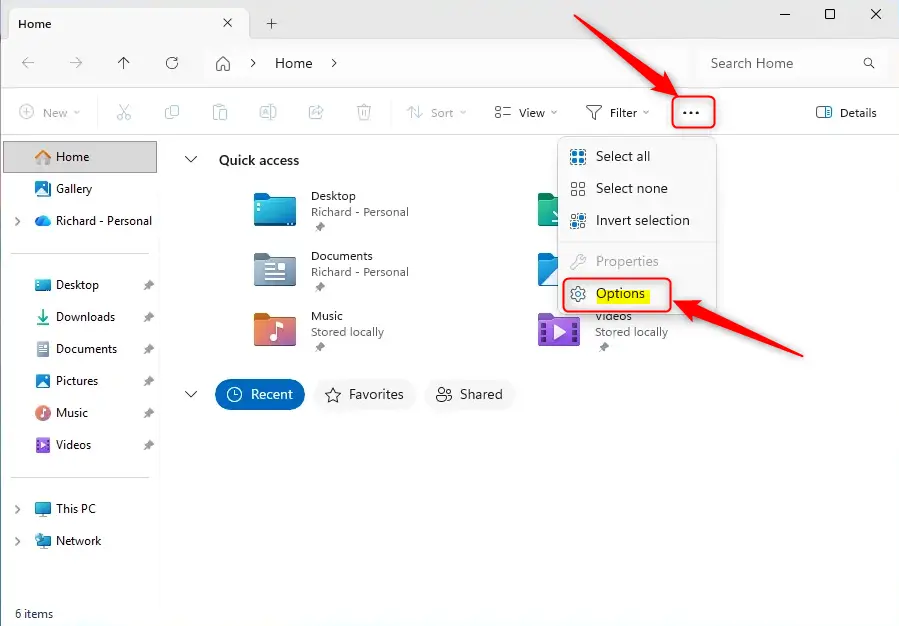This screenshot has height=626, width=899.
Task: Choose Select none from the menu
Action: coord(637,189)
